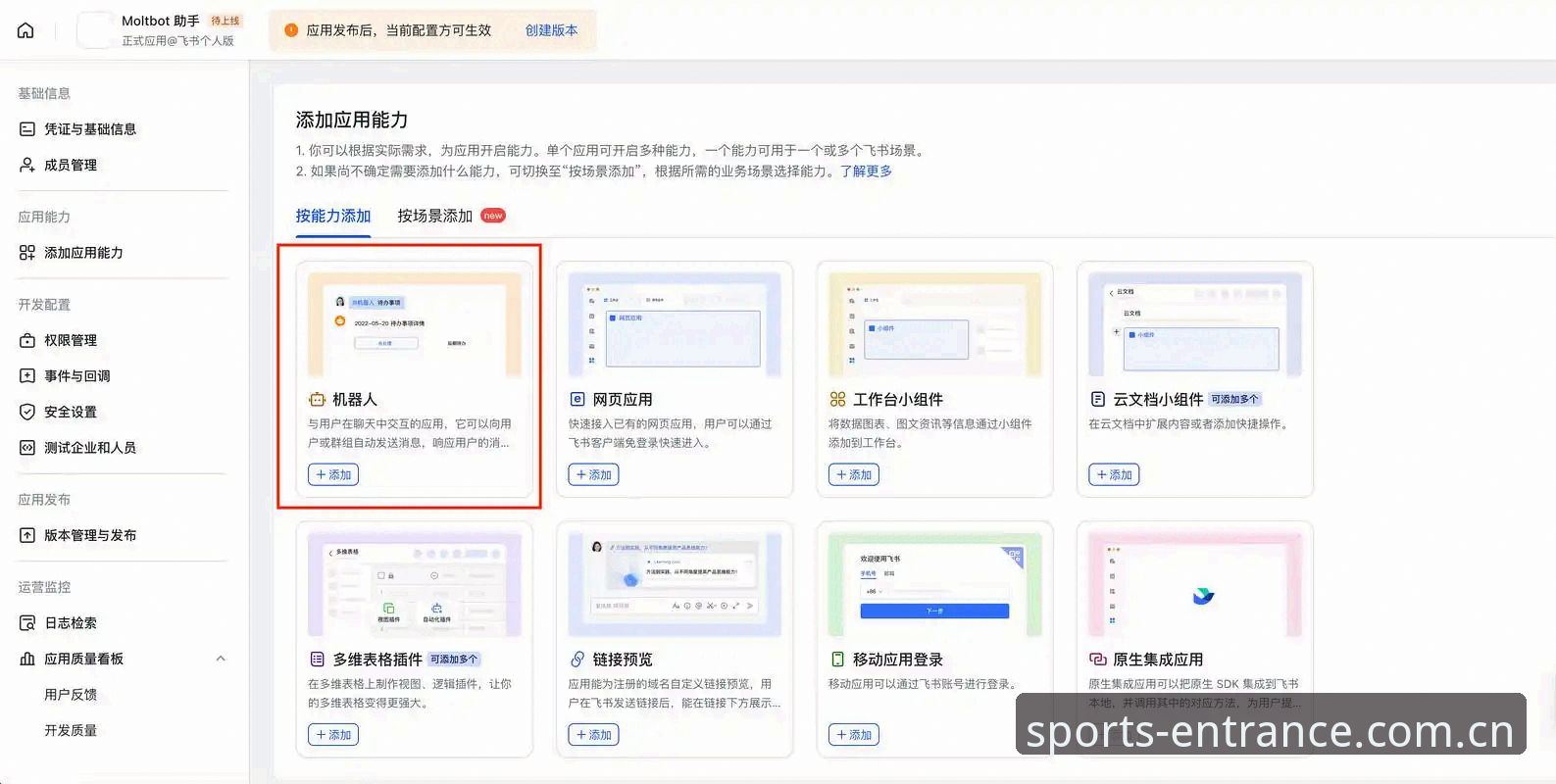This screenshot has height=784, width=1556.
Task: Click the 移动应用登录 phone icon
Action: (x=837, y=659)
